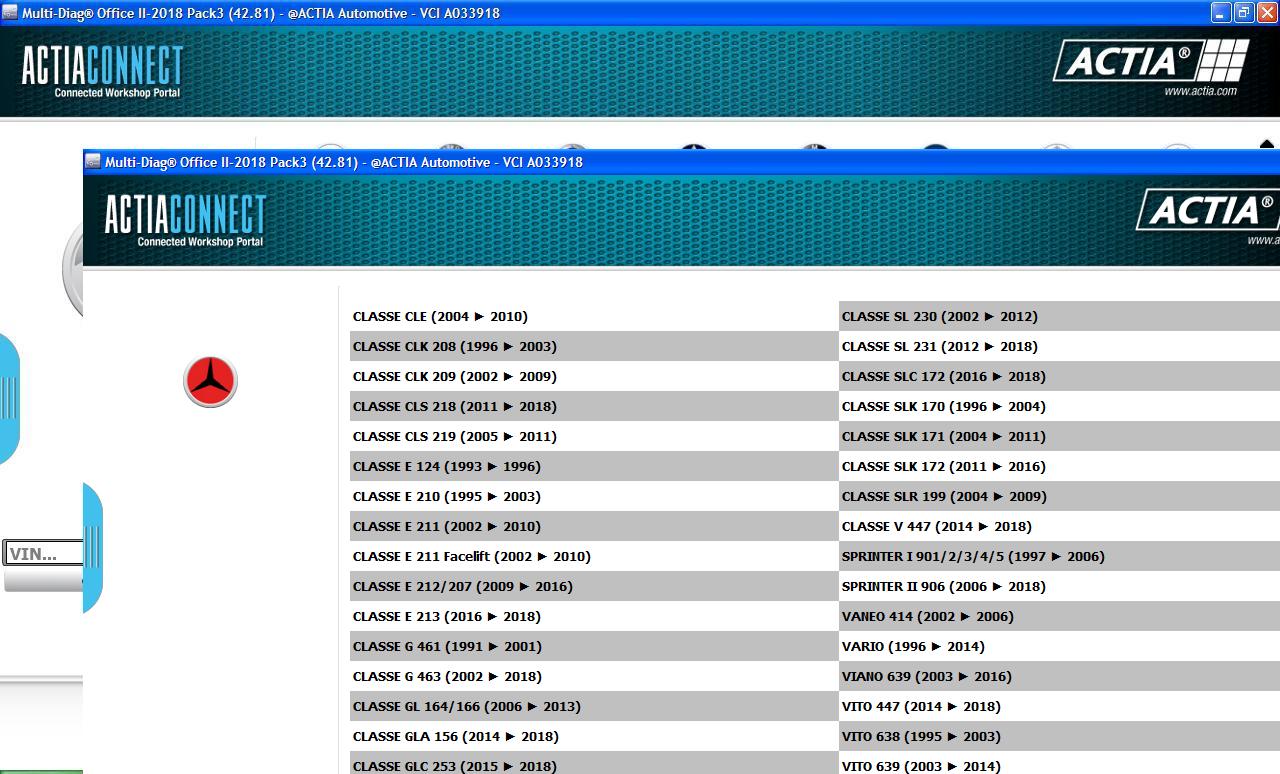The width and height of the screenshot is (1280, 774).
Task: Pick CLASSE E 212/207 (2009 ► 2016)
Action: 594,586
